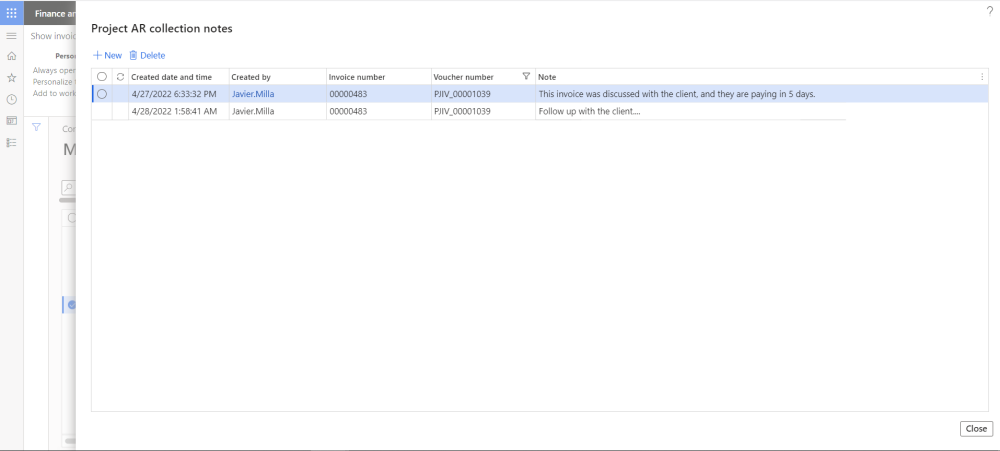The height and width of the screenshot is (451, 1000).
Task: Open the app launcher waffle menu
Action: point(11,13)
